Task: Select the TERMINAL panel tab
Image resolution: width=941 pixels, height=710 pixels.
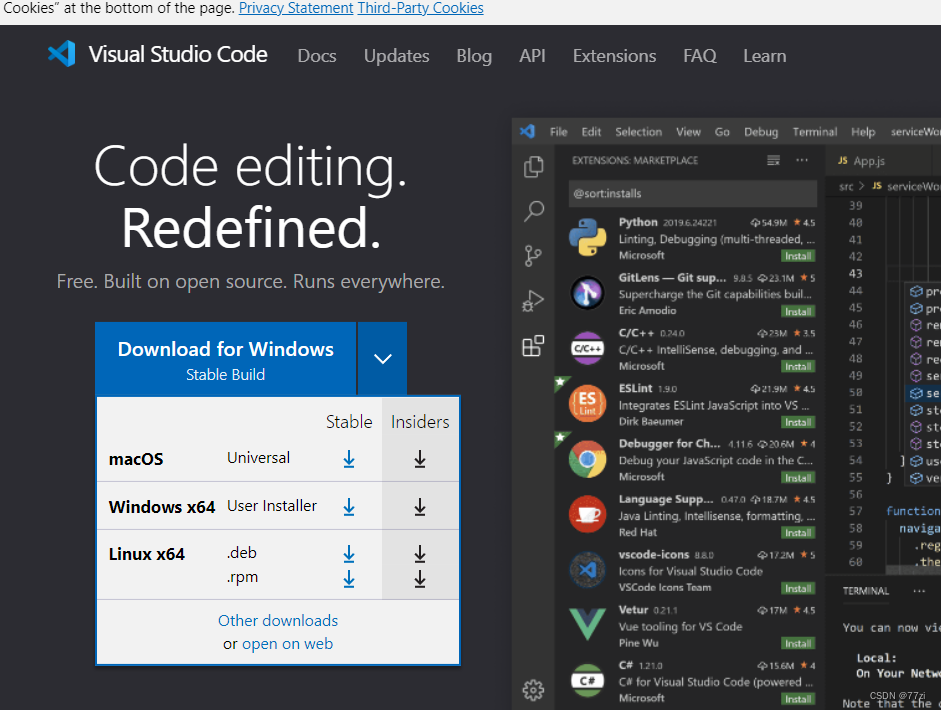Action: point(865,591)
